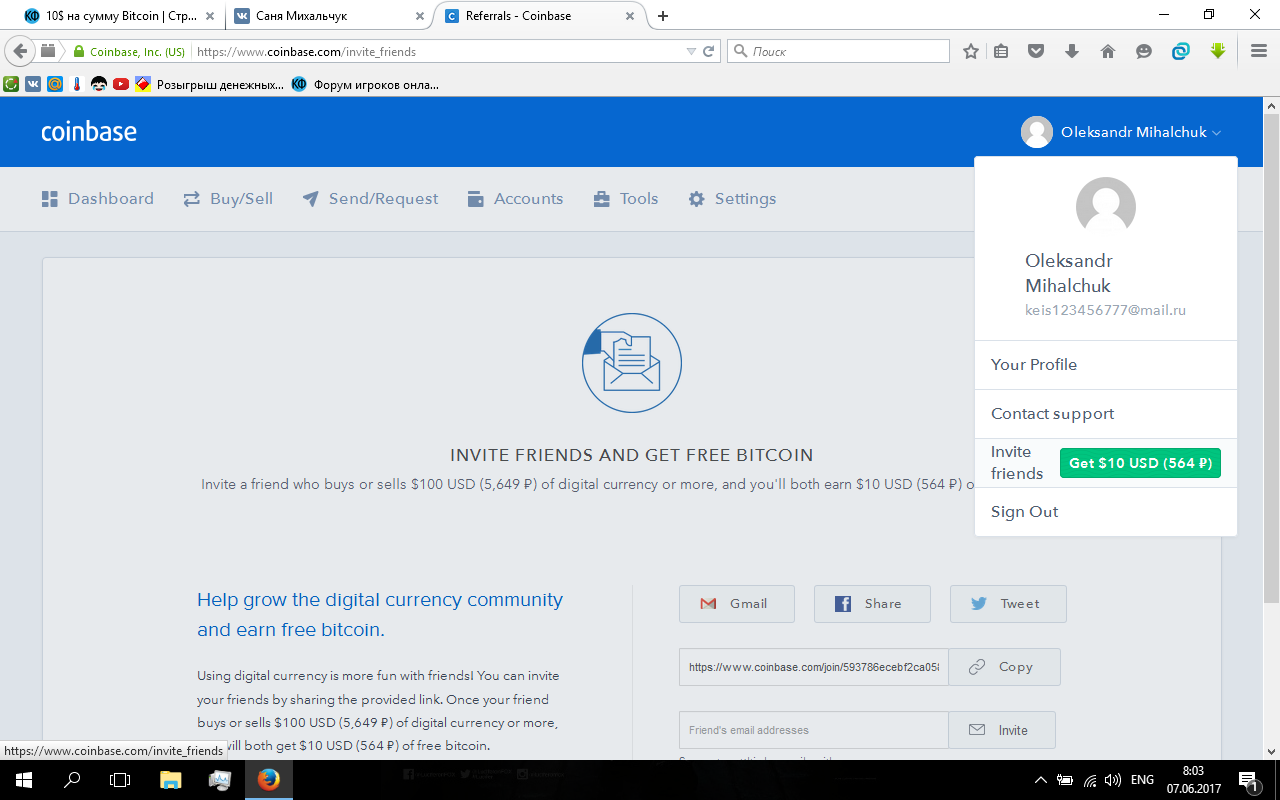The image size is (1280, 800).
Task: Click the Friend's email addresses field
Action: [x=814, y=730]
